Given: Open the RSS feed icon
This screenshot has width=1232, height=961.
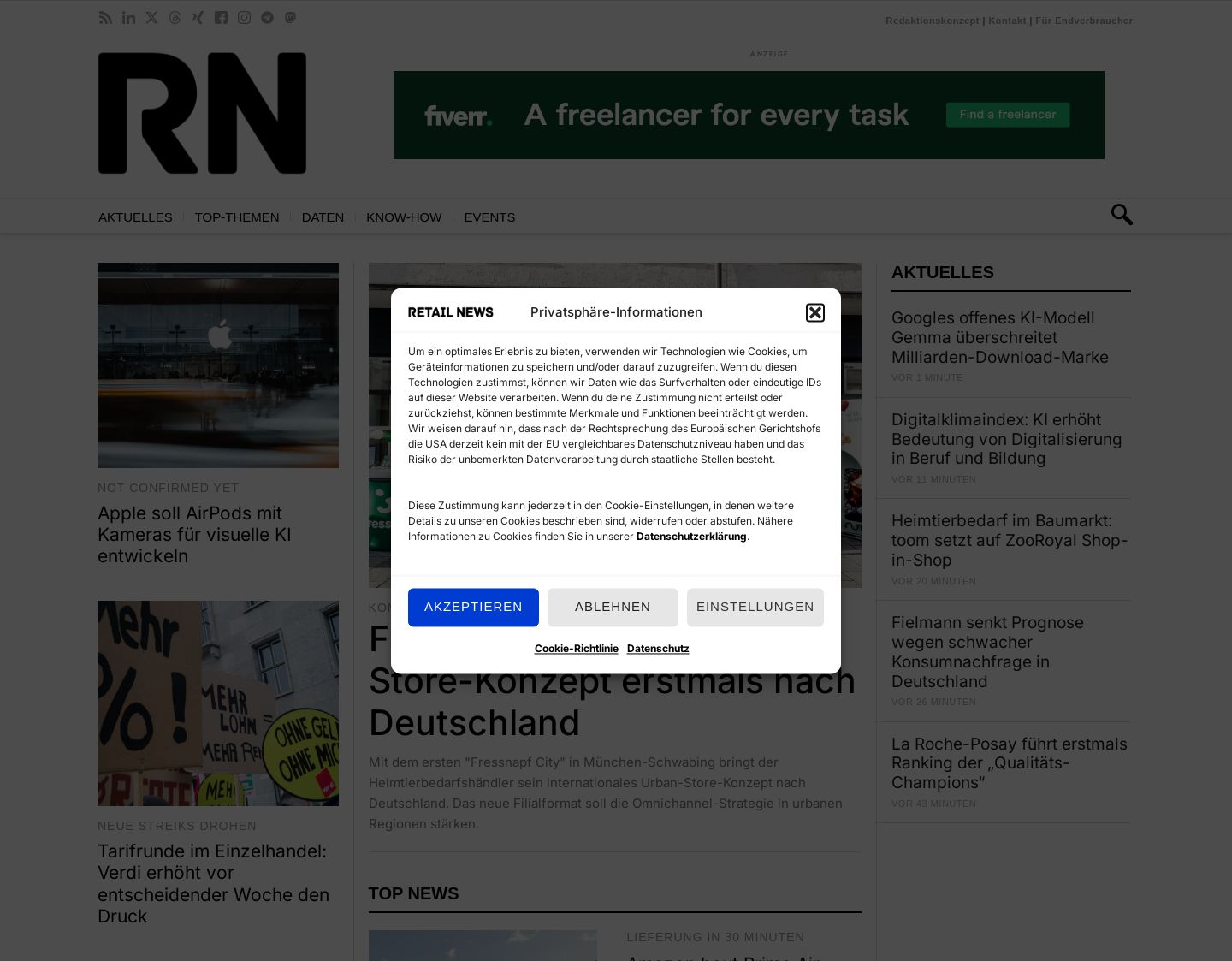Looking at the screenshot, I should [x=105, y=18].
